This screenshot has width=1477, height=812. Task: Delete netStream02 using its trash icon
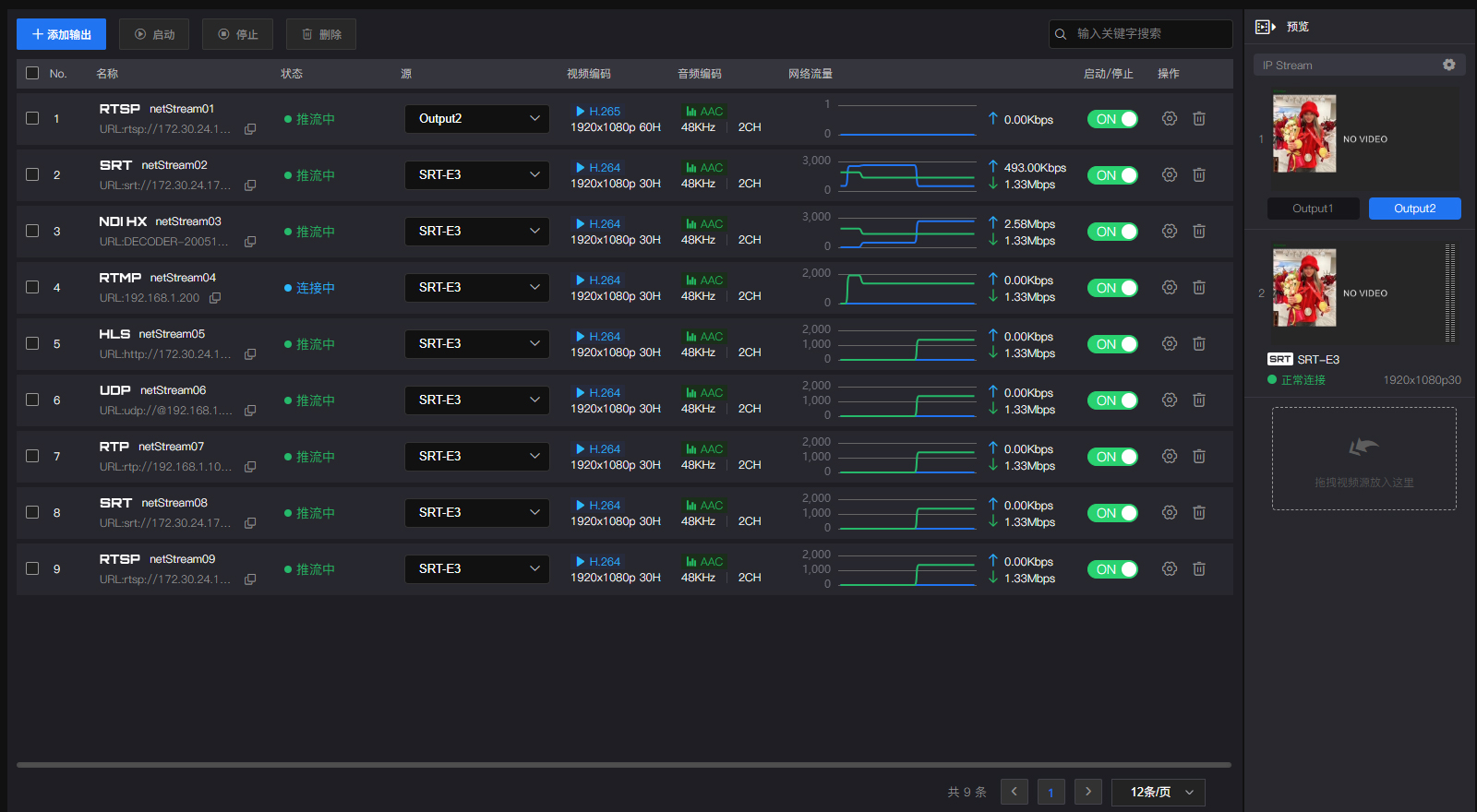click(1199, 175)
